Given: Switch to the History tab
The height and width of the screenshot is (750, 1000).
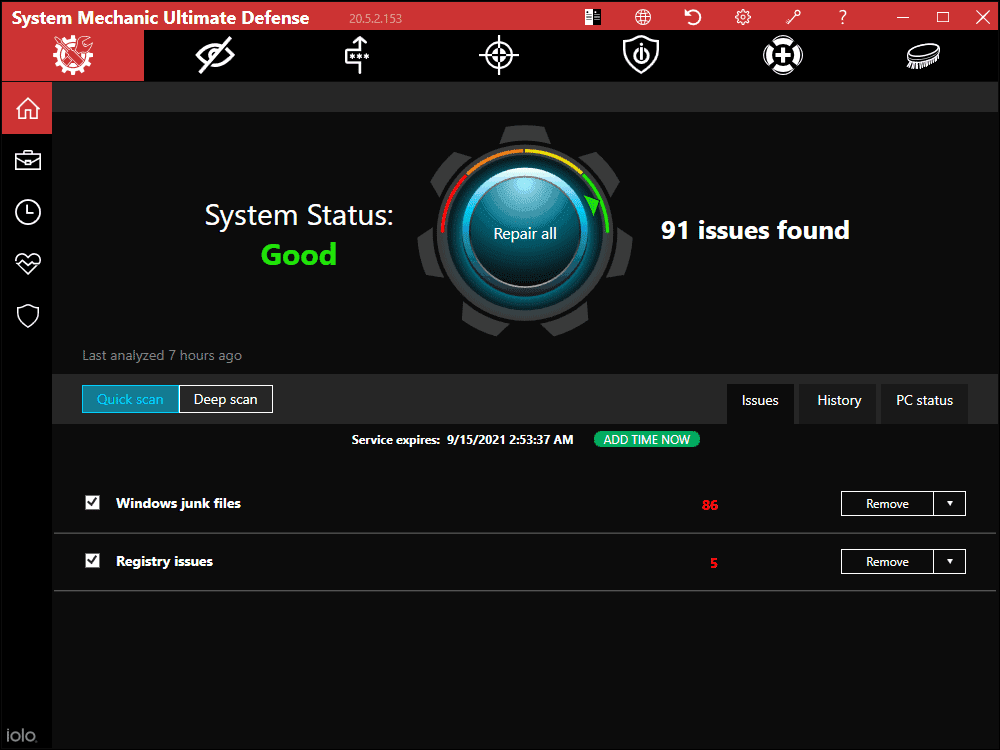Looking at the screenshot, I should [x=838, y=400].
